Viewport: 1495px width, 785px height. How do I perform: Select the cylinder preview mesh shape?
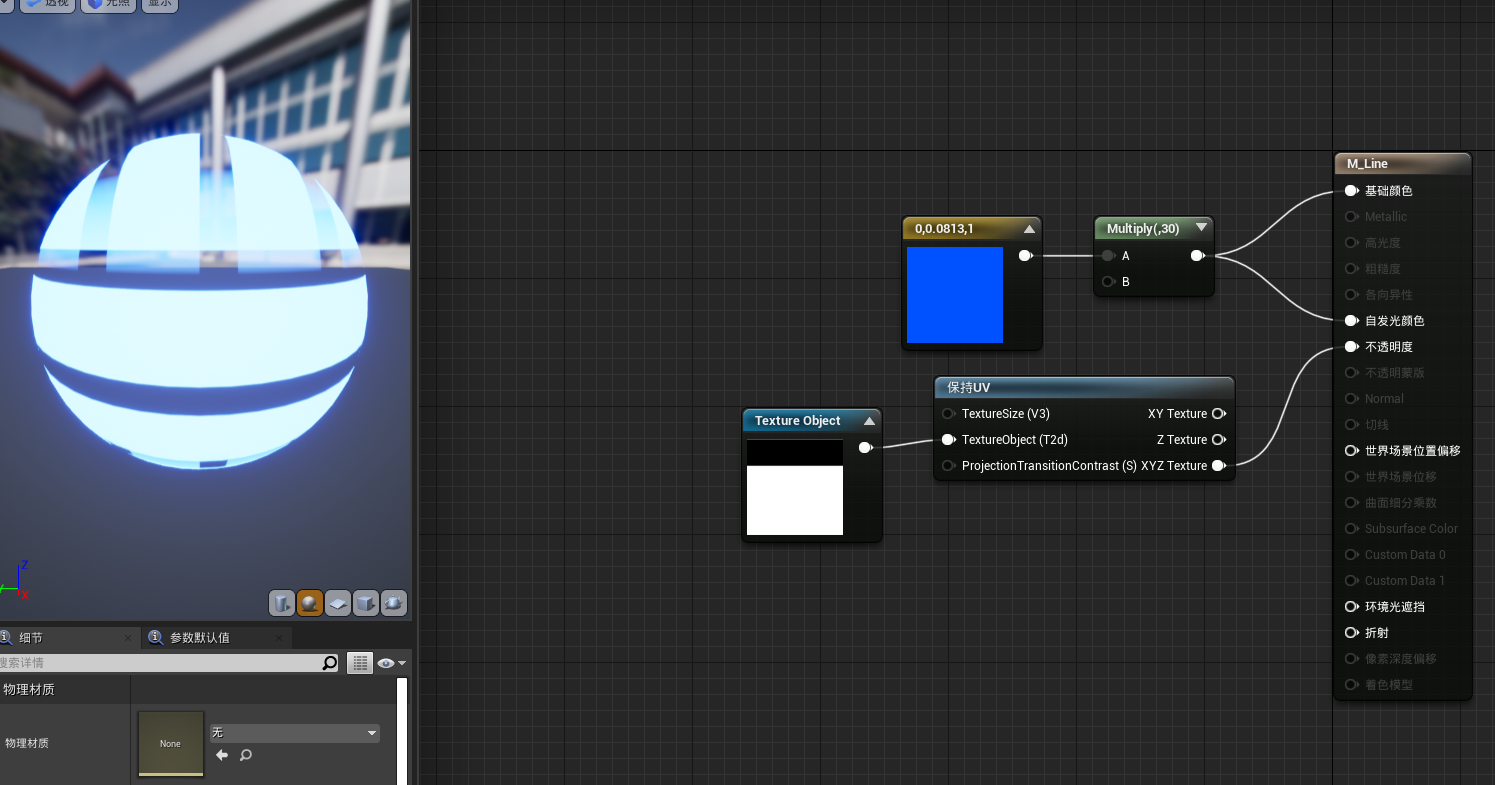click(282, 603)
